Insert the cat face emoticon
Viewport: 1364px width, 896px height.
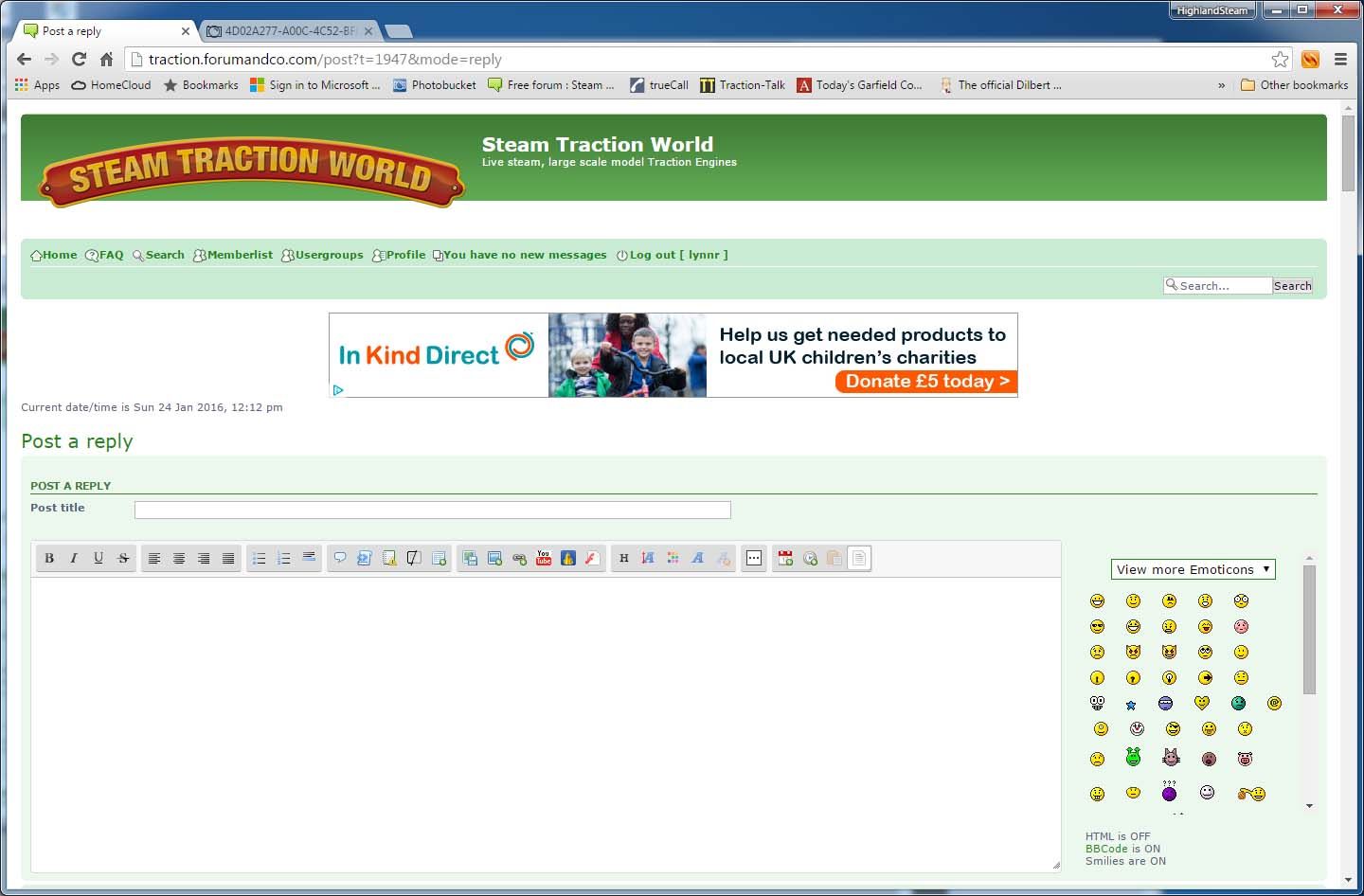[x=1171, y=757]
